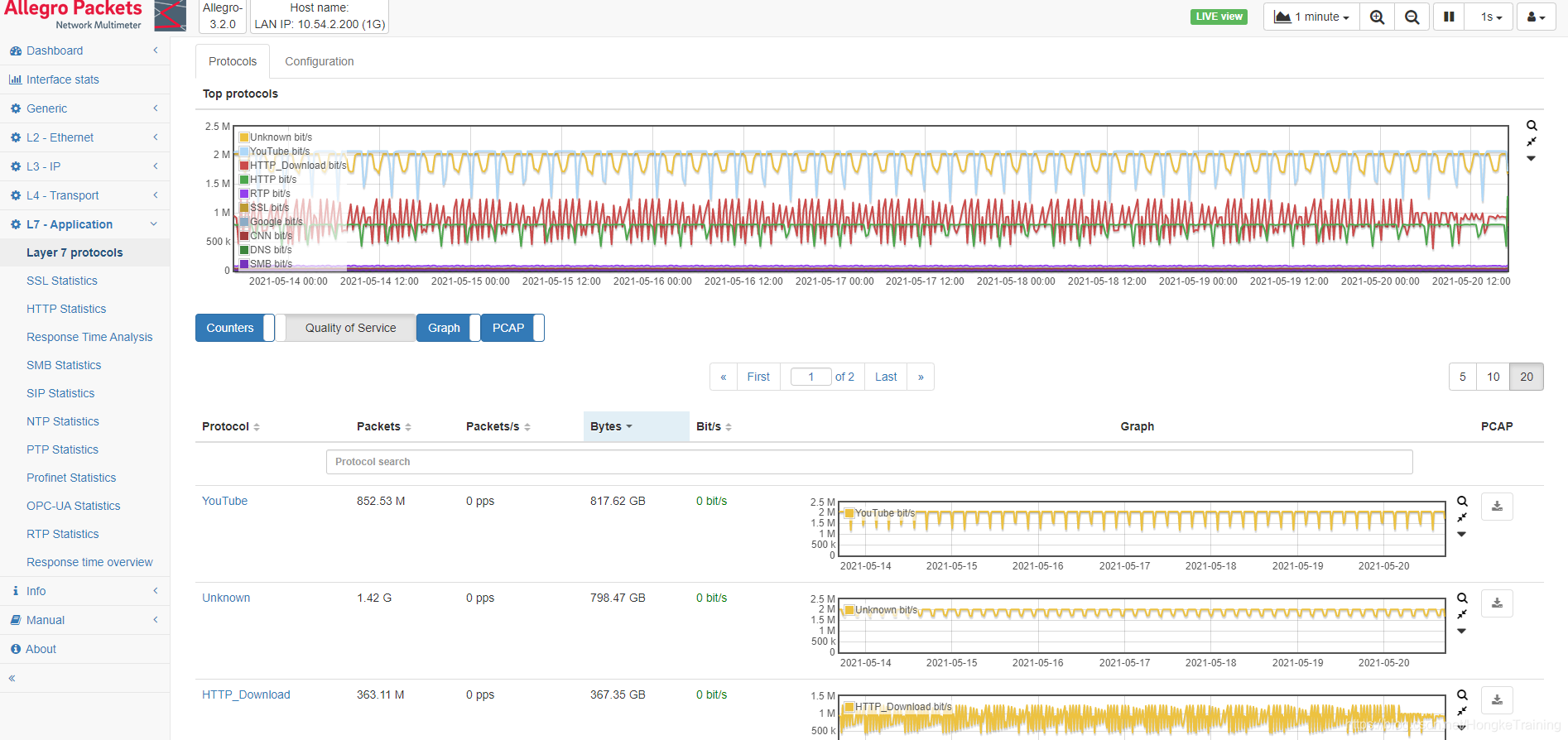Click the About info-circle icon

16,649
